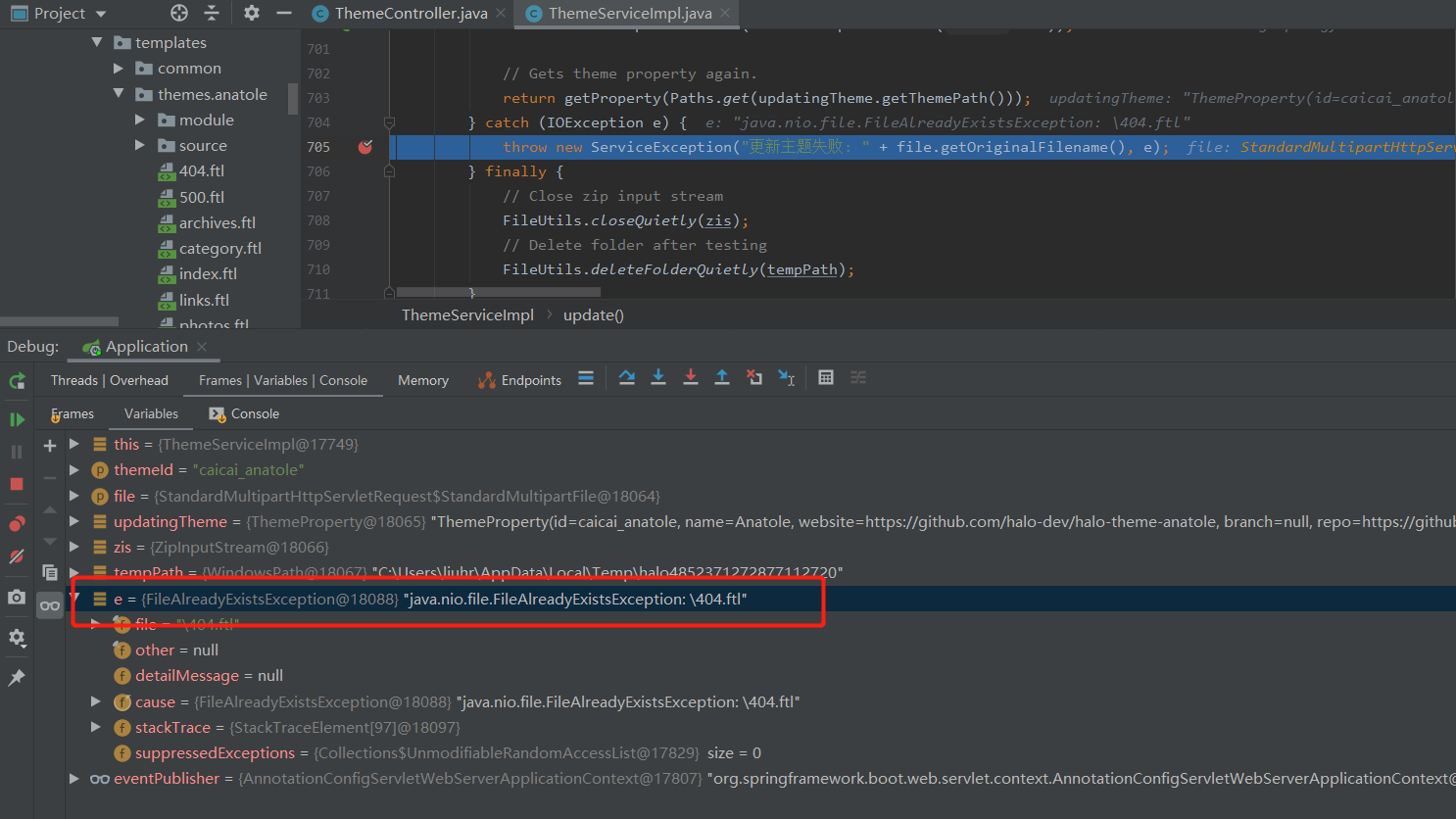Collapse the templates folder
Screen dimensions: 1456x819
97,42
